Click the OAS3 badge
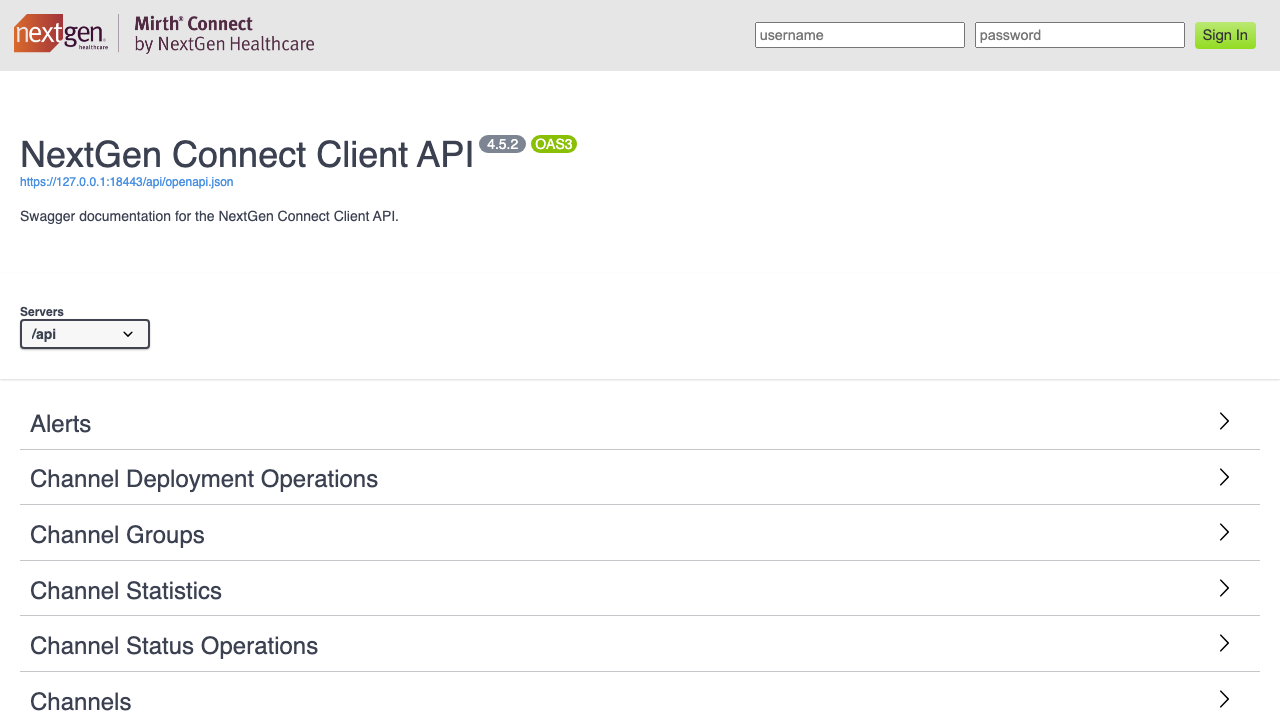This screenshot has width=1280, height=720. coord(554,144)
